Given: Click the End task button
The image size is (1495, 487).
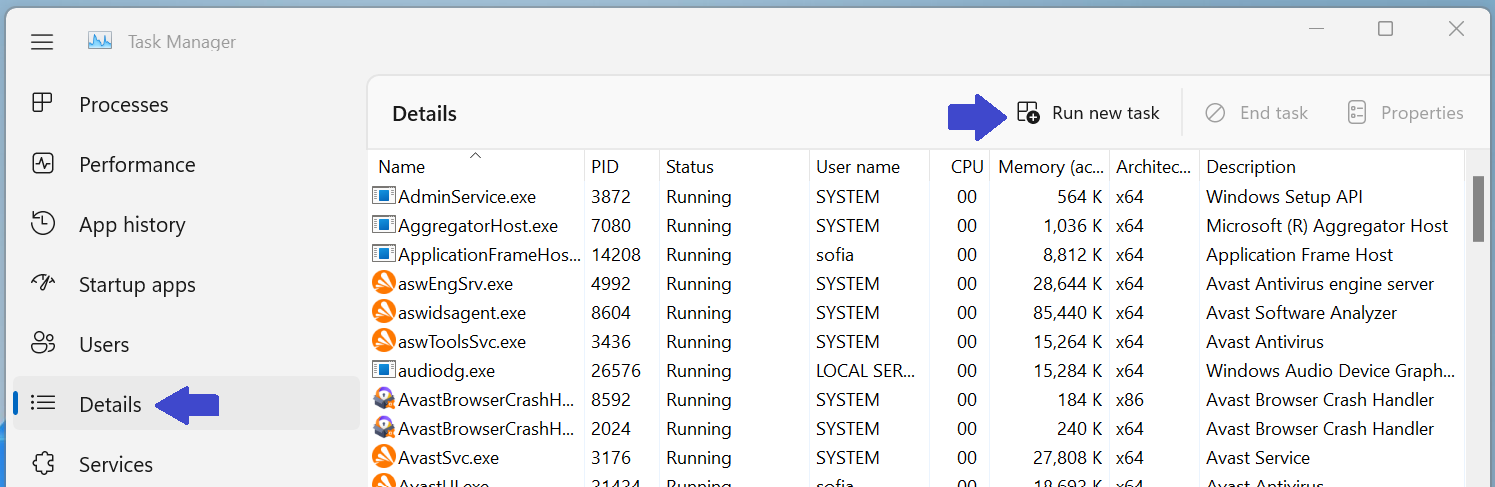Looking at the screenshot, I should pos(1256,113).
